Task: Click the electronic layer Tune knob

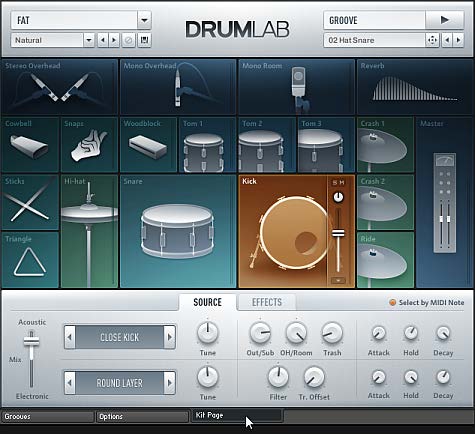Action: pyautogui.click(x=208, y=377)
